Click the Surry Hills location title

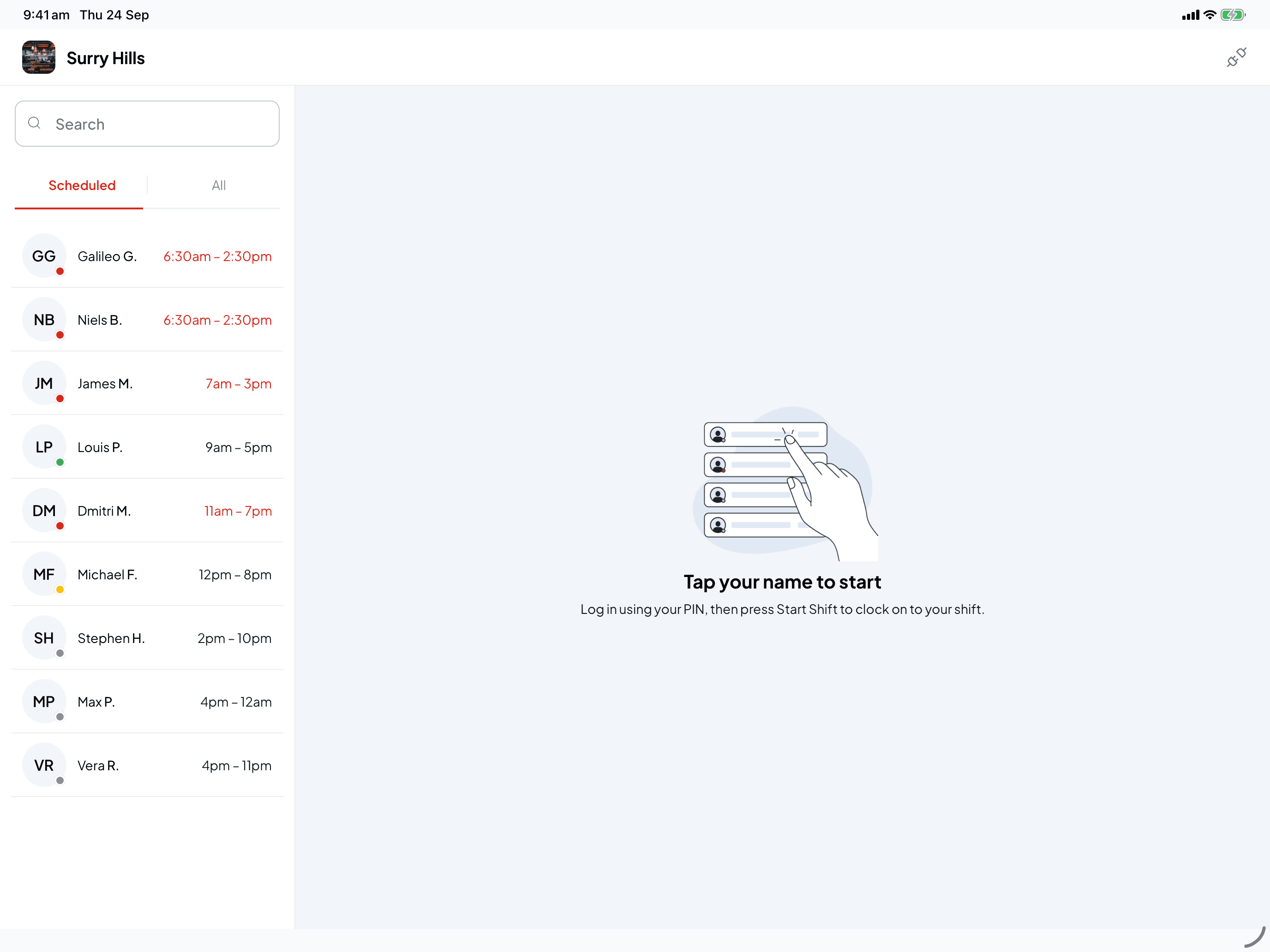pyautogui.click(x=106, y=59)
